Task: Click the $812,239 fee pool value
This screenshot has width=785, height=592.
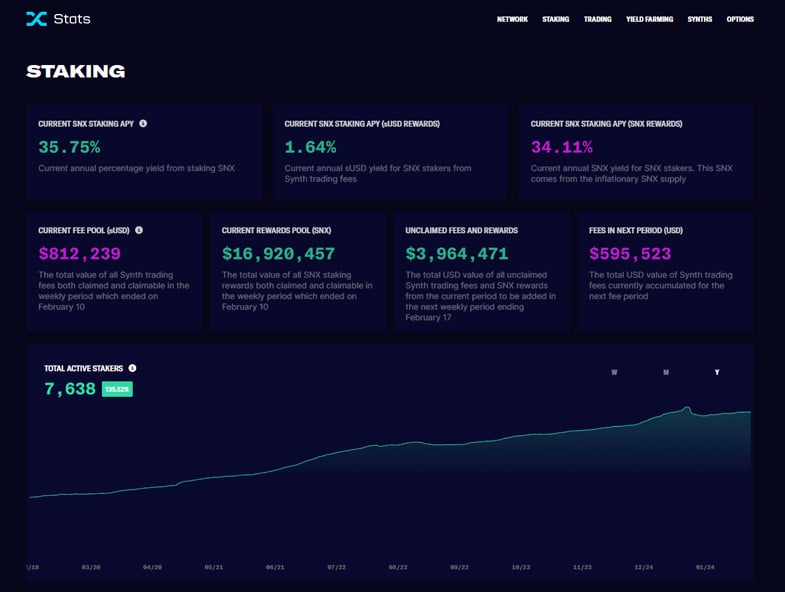Action: tap(80, 254)
